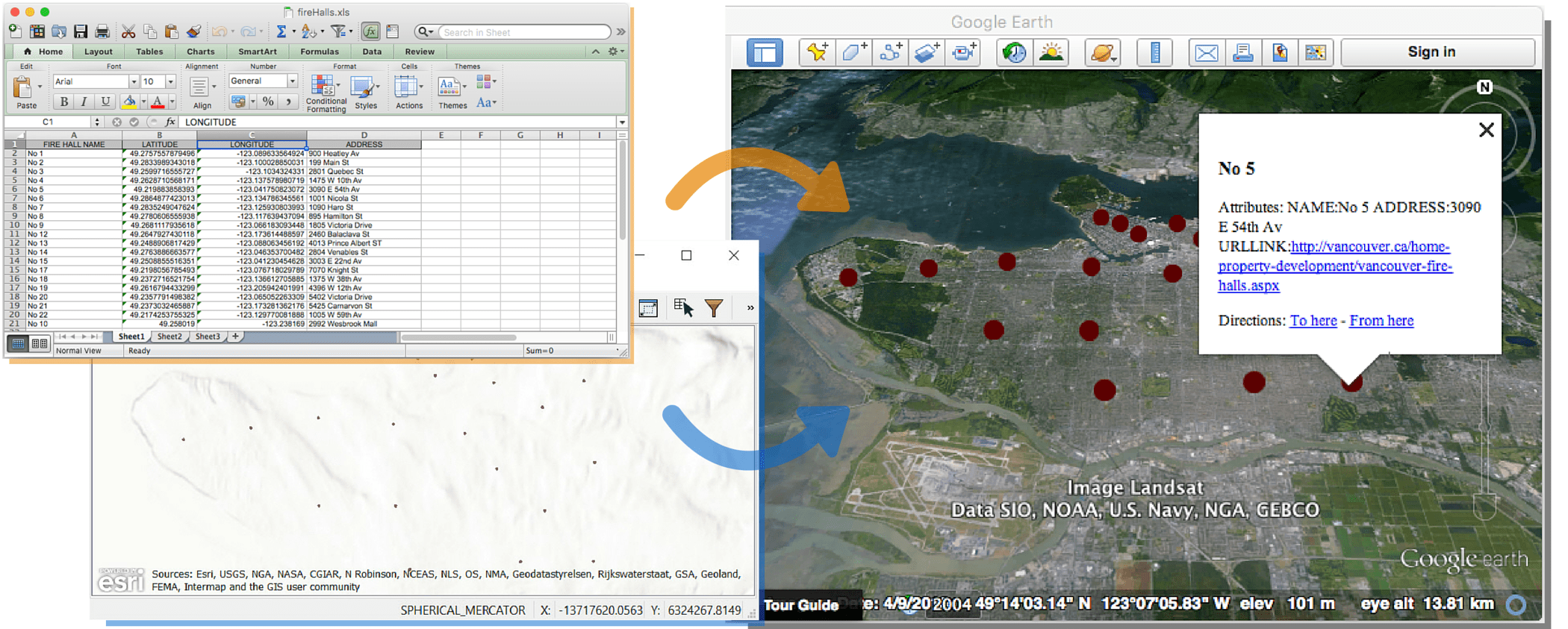
Task: Expand the formula bar dropdown arrow
Action: pyautogui.click(x=622, y=122)
